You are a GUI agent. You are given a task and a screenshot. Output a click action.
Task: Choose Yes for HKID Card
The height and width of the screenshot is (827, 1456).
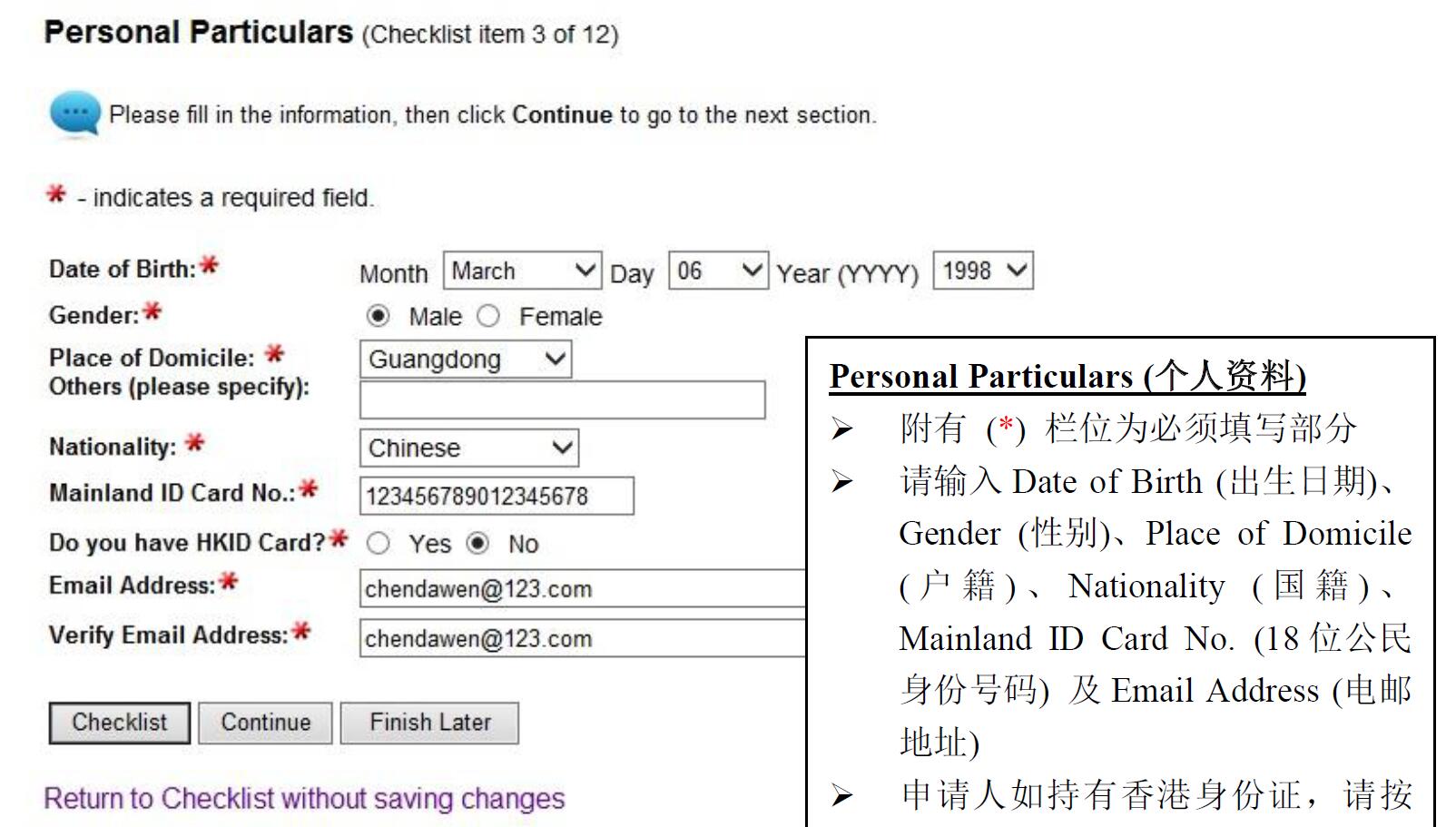(x=378, y=544)
